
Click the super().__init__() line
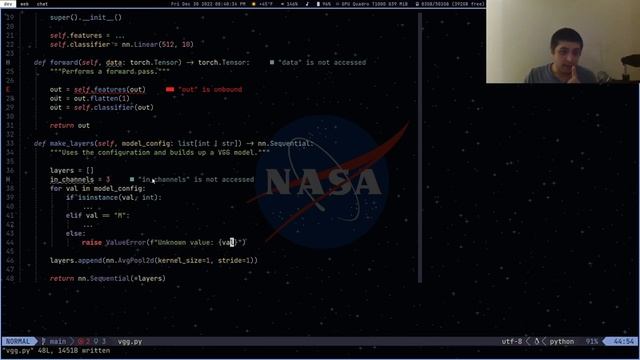(x=86, y=18)
